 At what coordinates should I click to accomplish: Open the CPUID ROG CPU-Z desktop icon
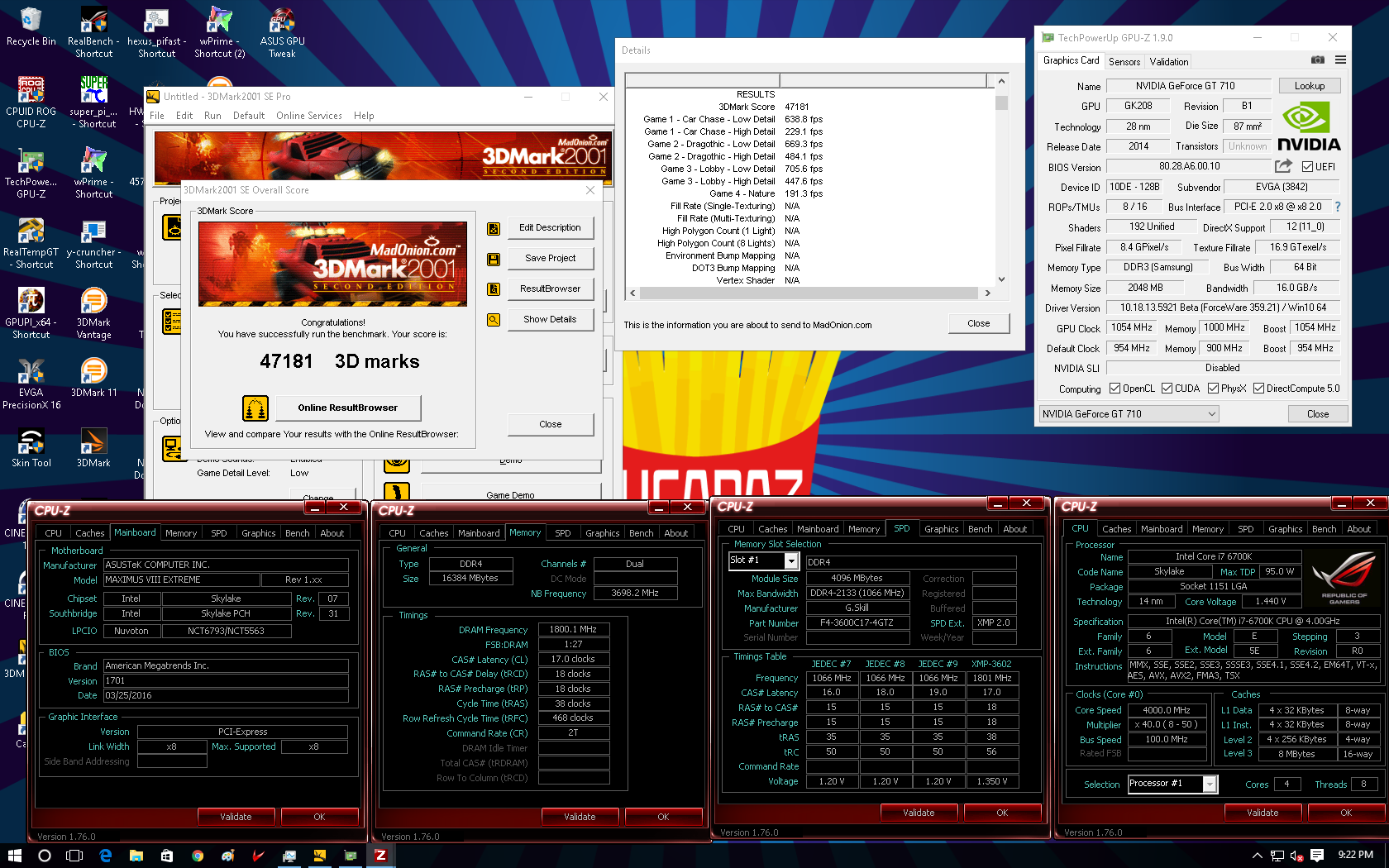point(31,103)
